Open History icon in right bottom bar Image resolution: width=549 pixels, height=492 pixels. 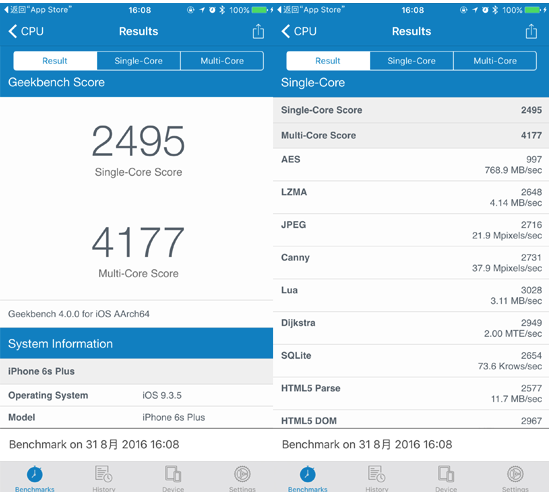pos(377,474)
